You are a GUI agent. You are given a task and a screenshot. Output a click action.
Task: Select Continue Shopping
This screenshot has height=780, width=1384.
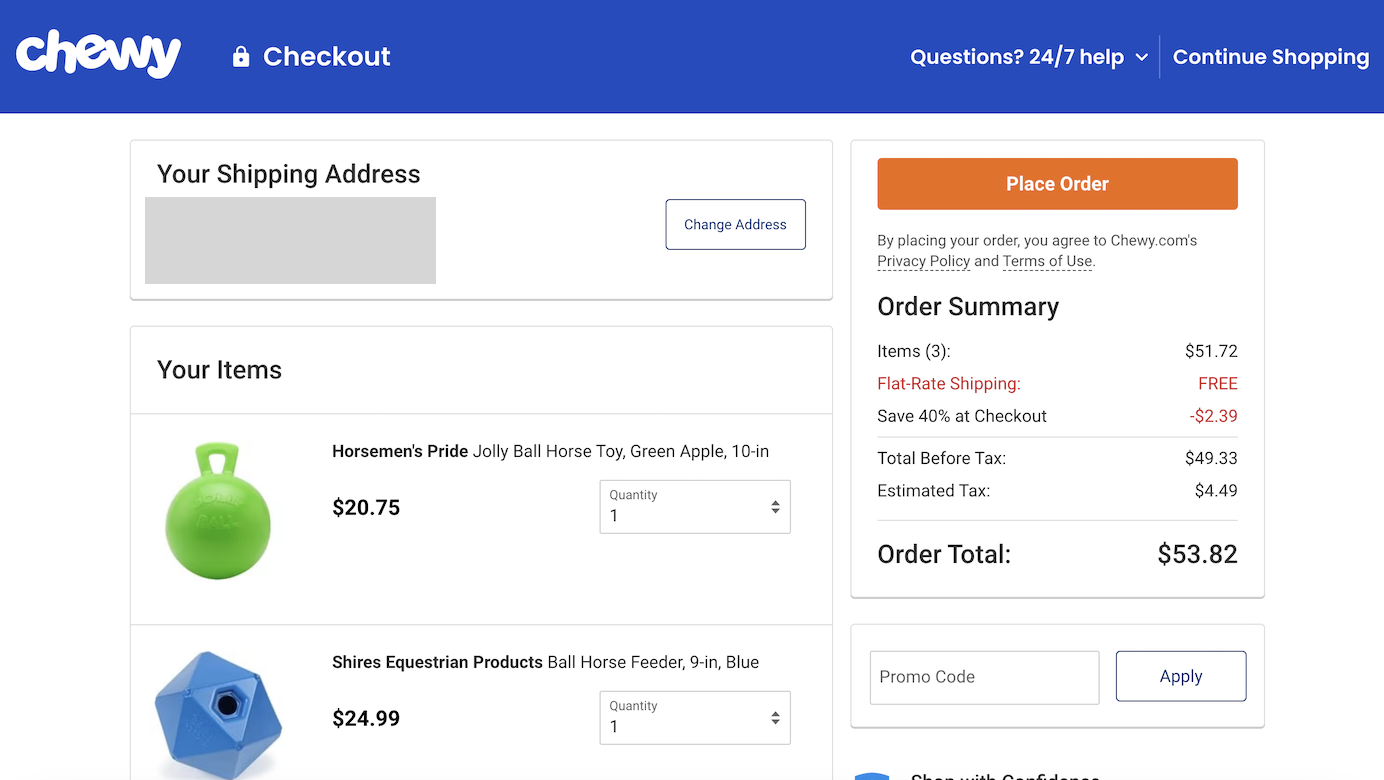pos(1270,57)
